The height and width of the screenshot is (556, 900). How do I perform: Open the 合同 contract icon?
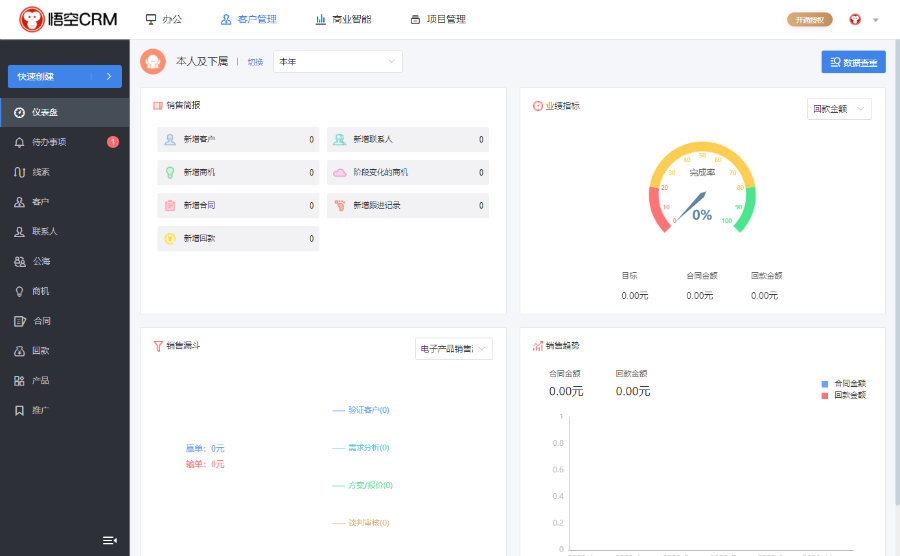(x=20, y=321)
